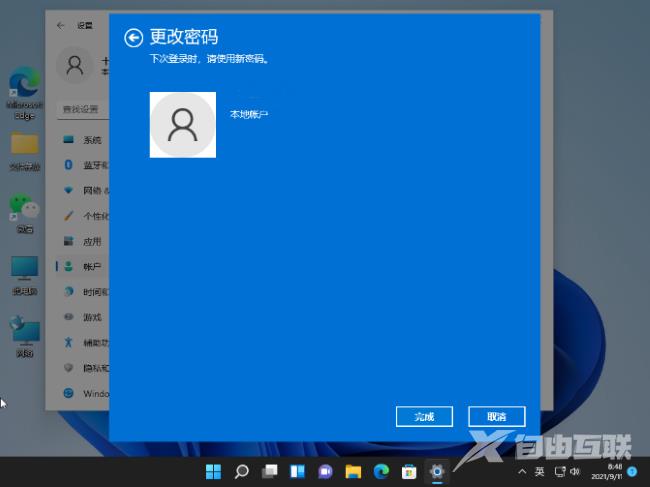This screenshot has width=650, height=487.
Task: Go back using the Change password arrow
Action: pos(133,38)
